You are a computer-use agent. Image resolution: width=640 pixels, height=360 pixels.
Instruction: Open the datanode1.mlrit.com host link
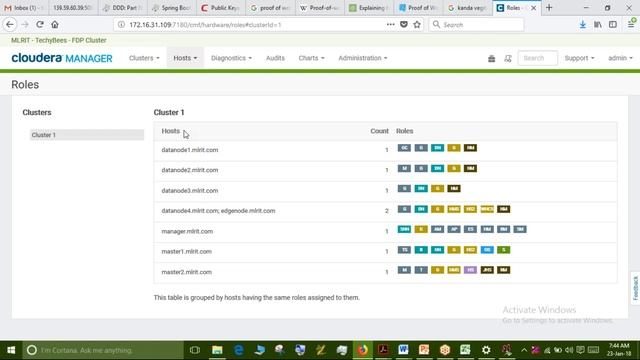tap(190, 150)
